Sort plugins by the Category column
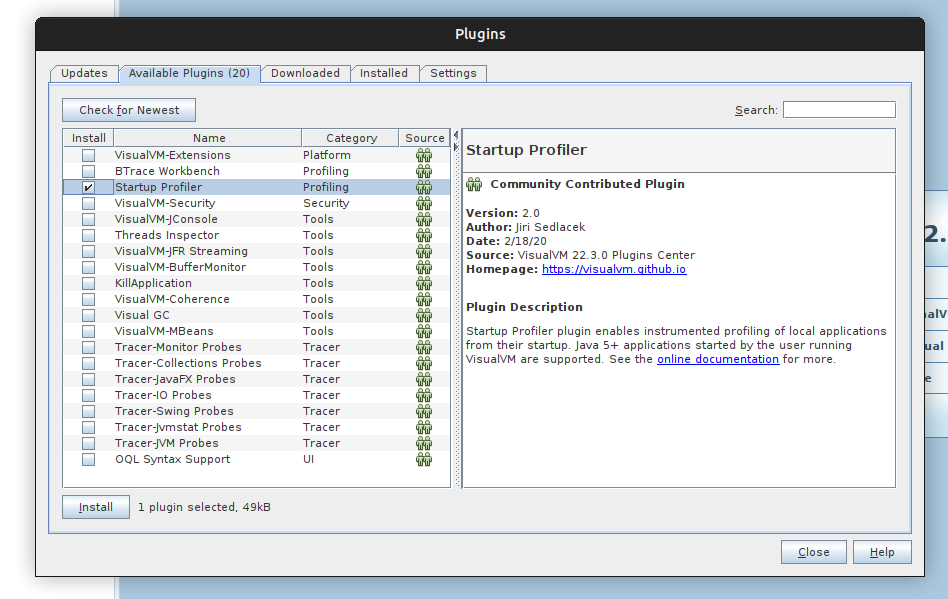The height and width of the screenshot is (599, 948). click(x=350, y=137)
